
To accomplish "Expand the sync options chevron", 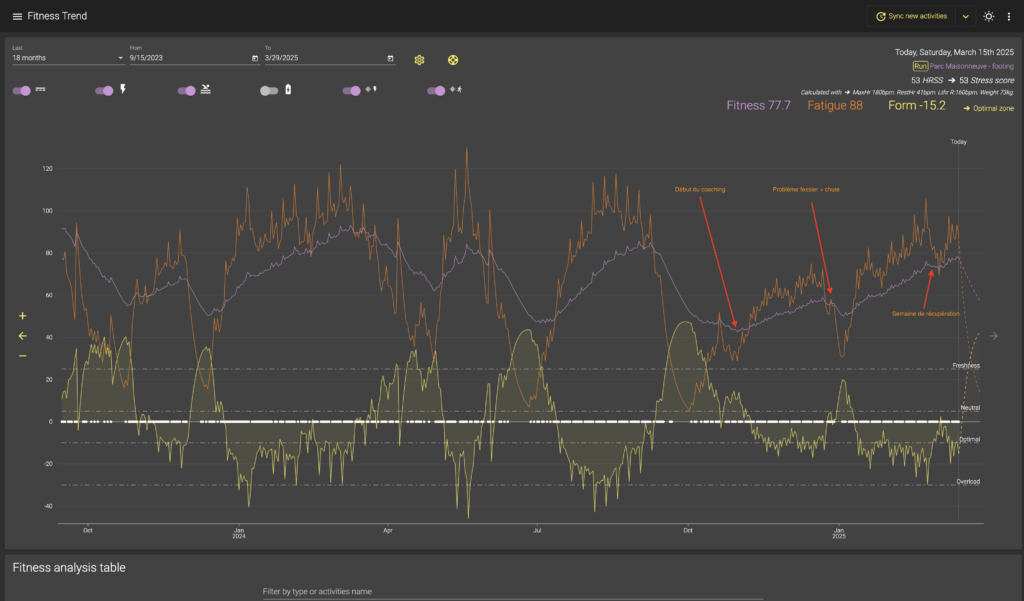I will pos(965,16).
